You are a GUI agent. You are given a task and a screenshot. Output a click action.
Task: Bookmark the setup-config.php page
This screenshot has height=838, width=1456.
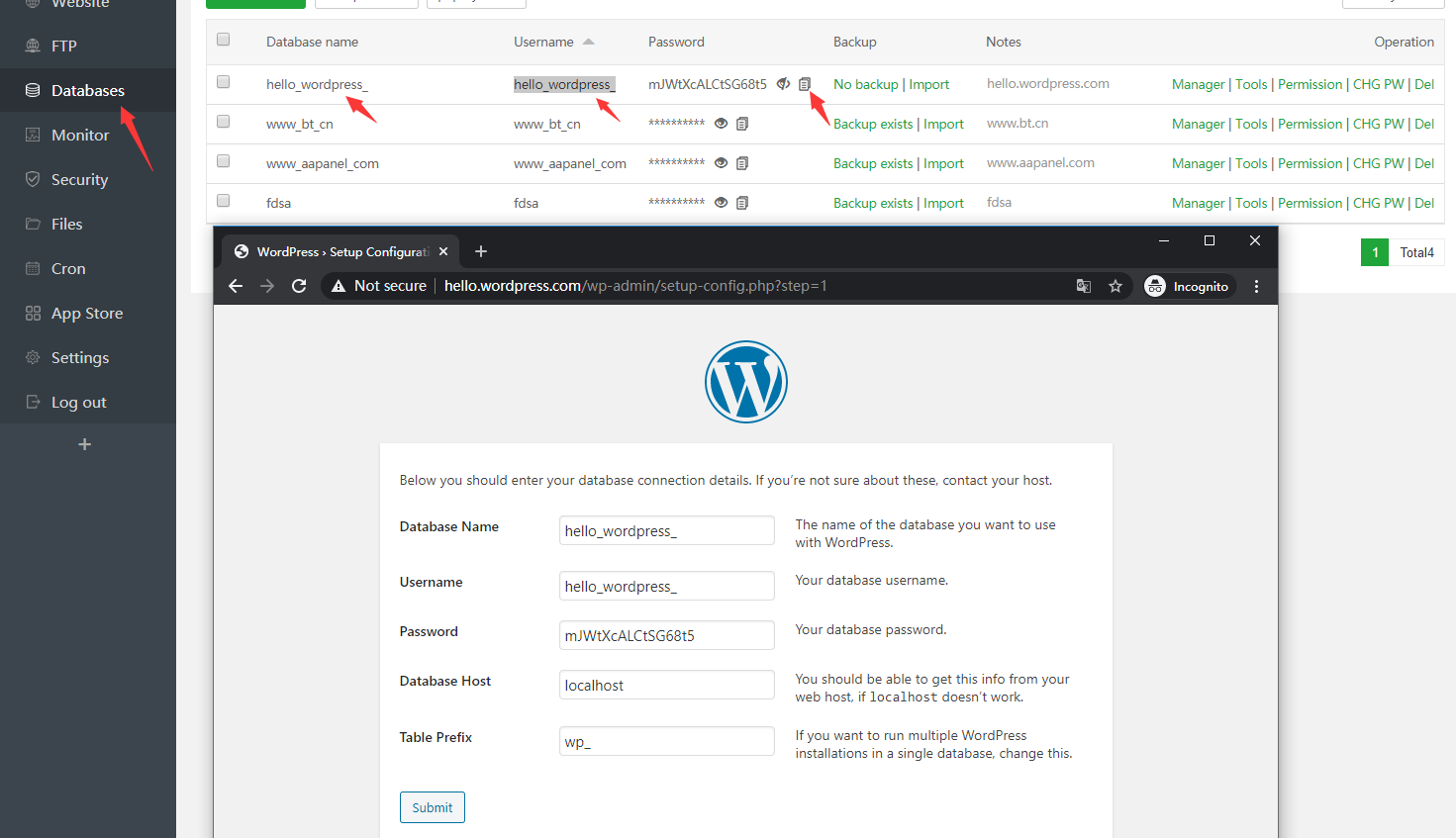(x=1116, y=286)
